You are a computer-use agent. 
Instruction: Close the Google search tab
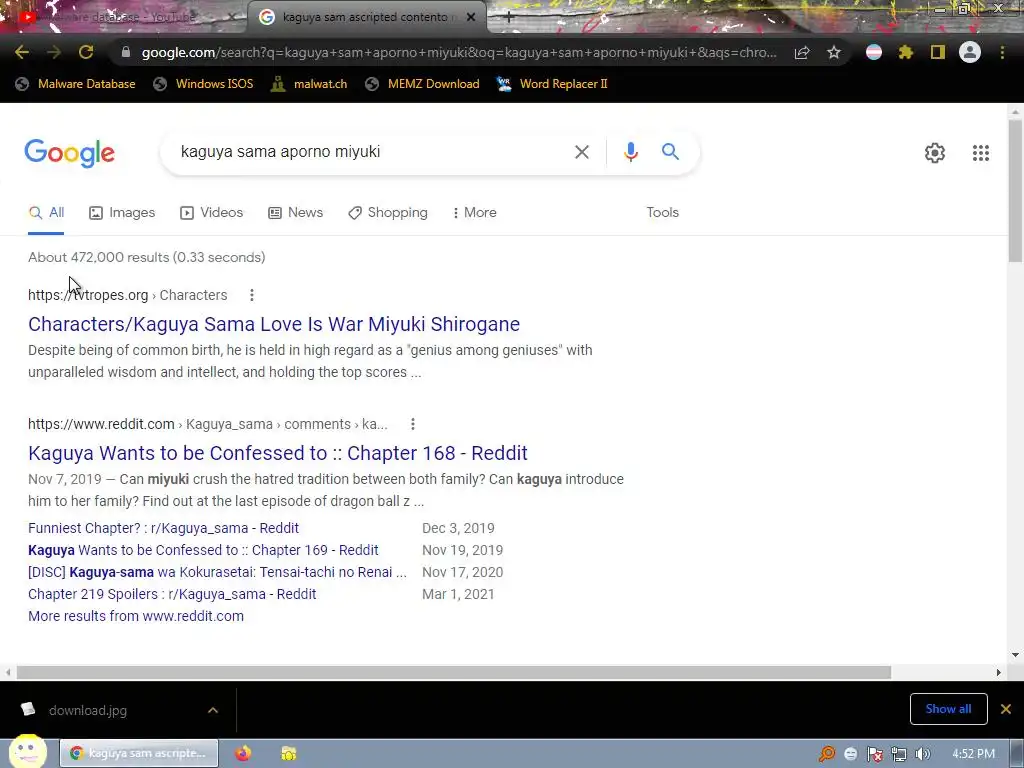pos(471,18)
